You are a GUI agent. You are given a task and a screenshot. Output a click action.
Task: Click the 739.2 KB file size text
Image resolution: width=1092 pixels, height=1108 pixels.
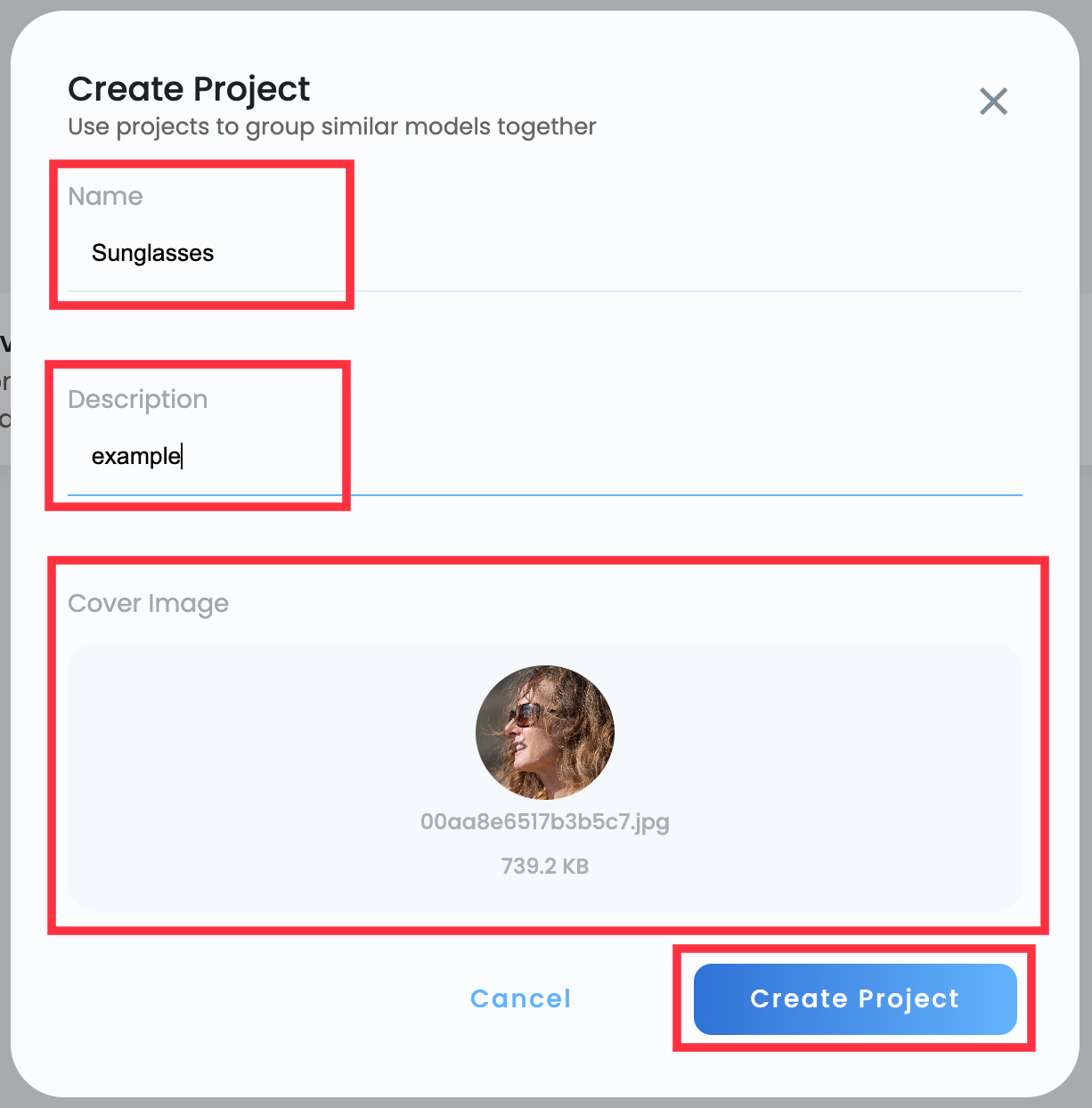[x=544, y=867]
